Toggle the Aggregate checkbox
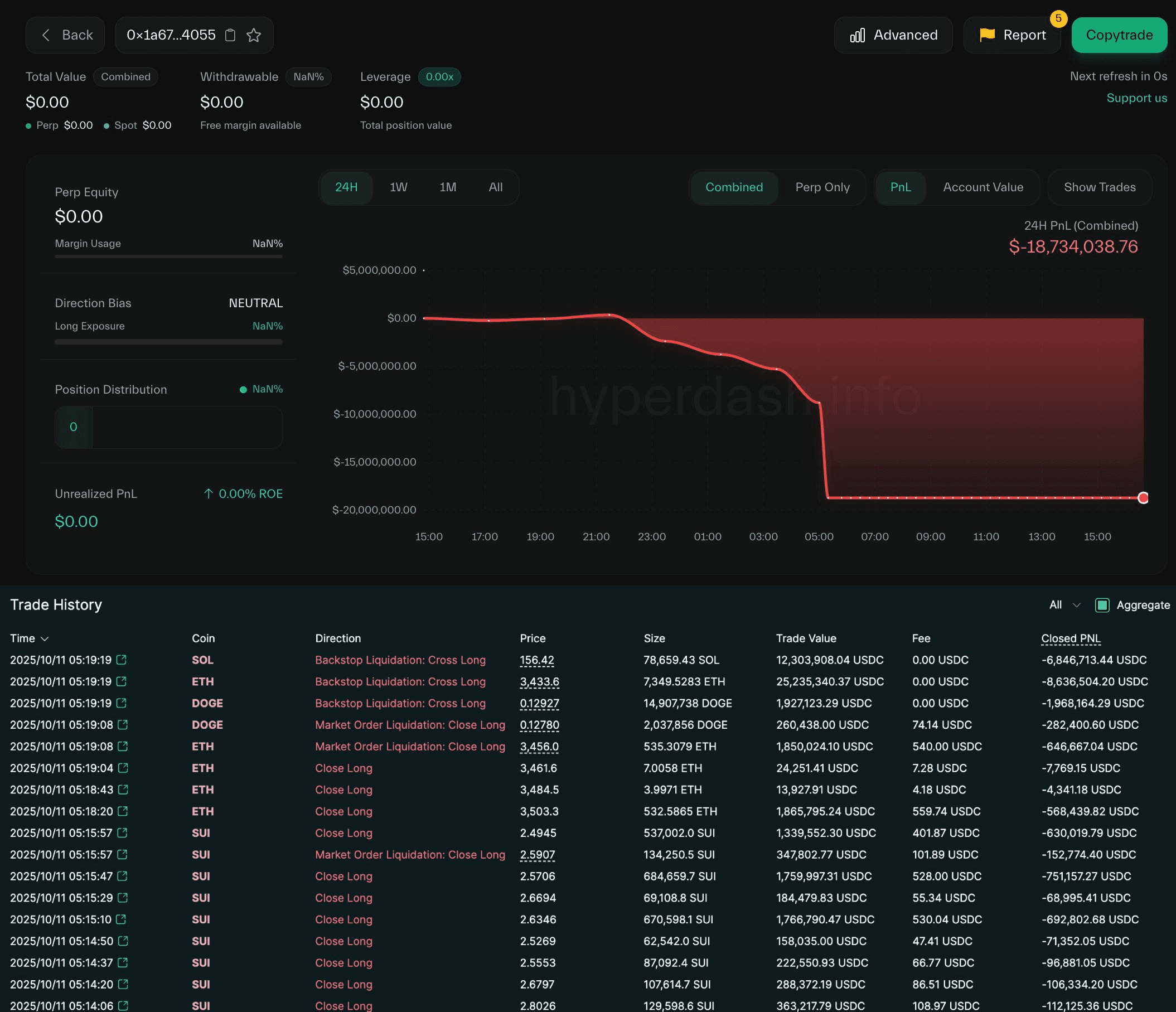This screenshot has height=1012, width=1176. (x=1102, y=605)
